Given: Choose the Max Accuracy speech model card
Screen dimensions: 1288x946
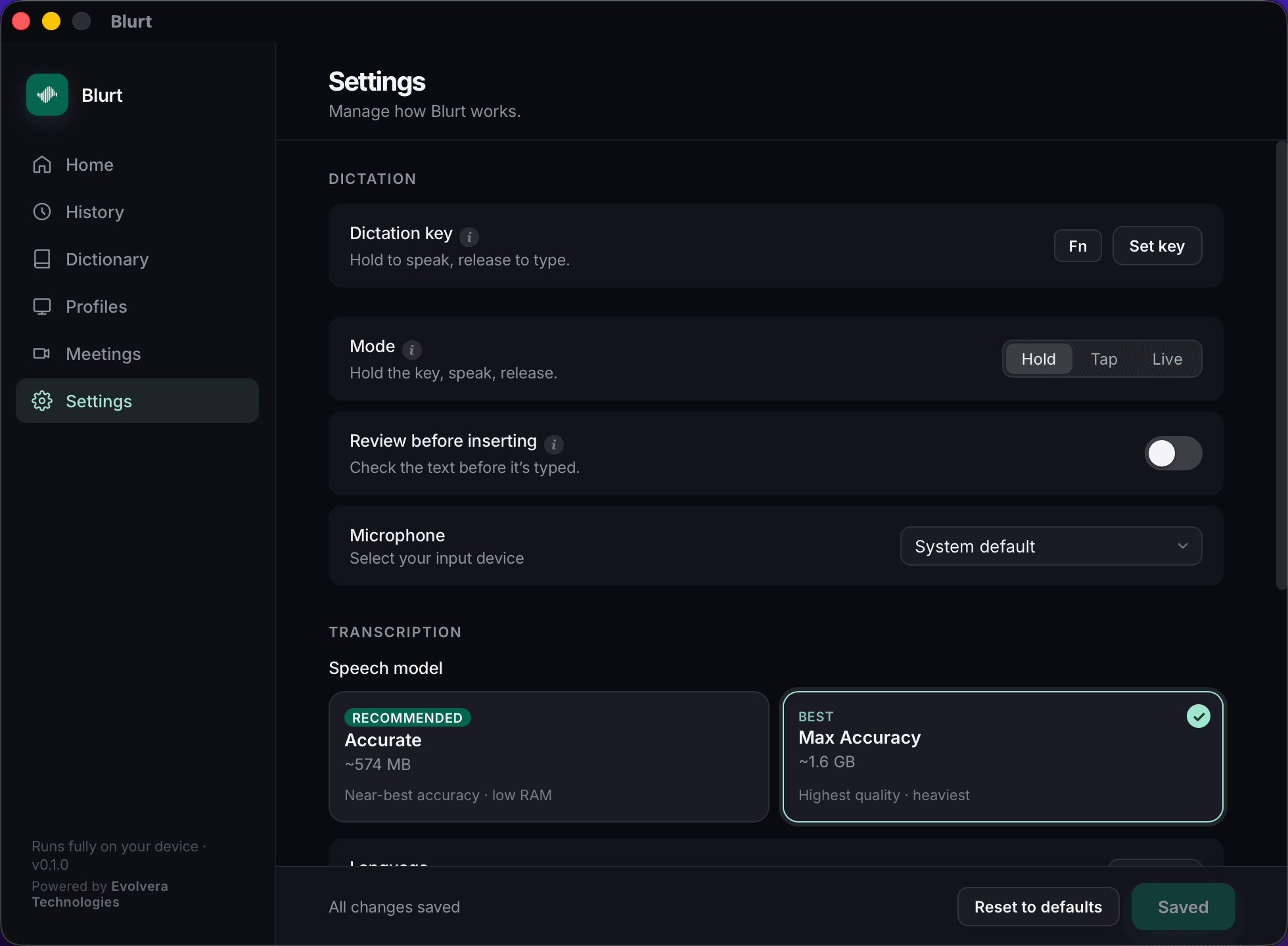Looking at the screenshot, I should [x=1003, y=757].
